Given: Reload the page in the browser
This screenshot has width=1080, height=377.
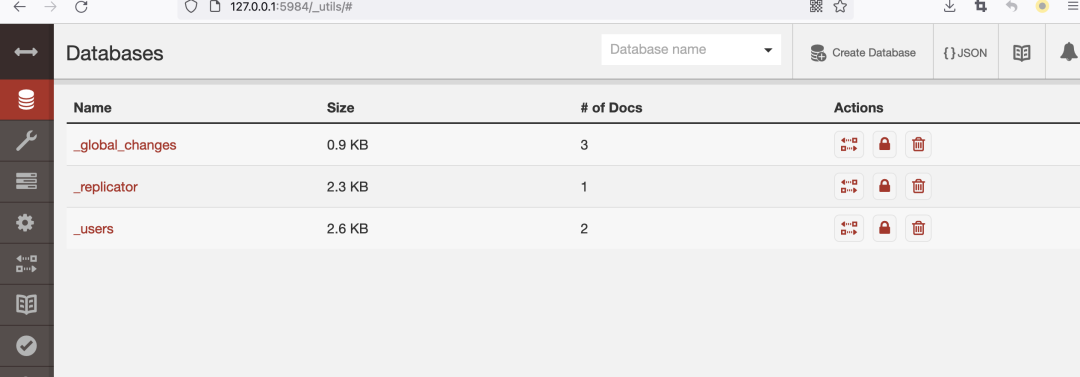Looking at the screenshot, I should (x=81, y=7).
